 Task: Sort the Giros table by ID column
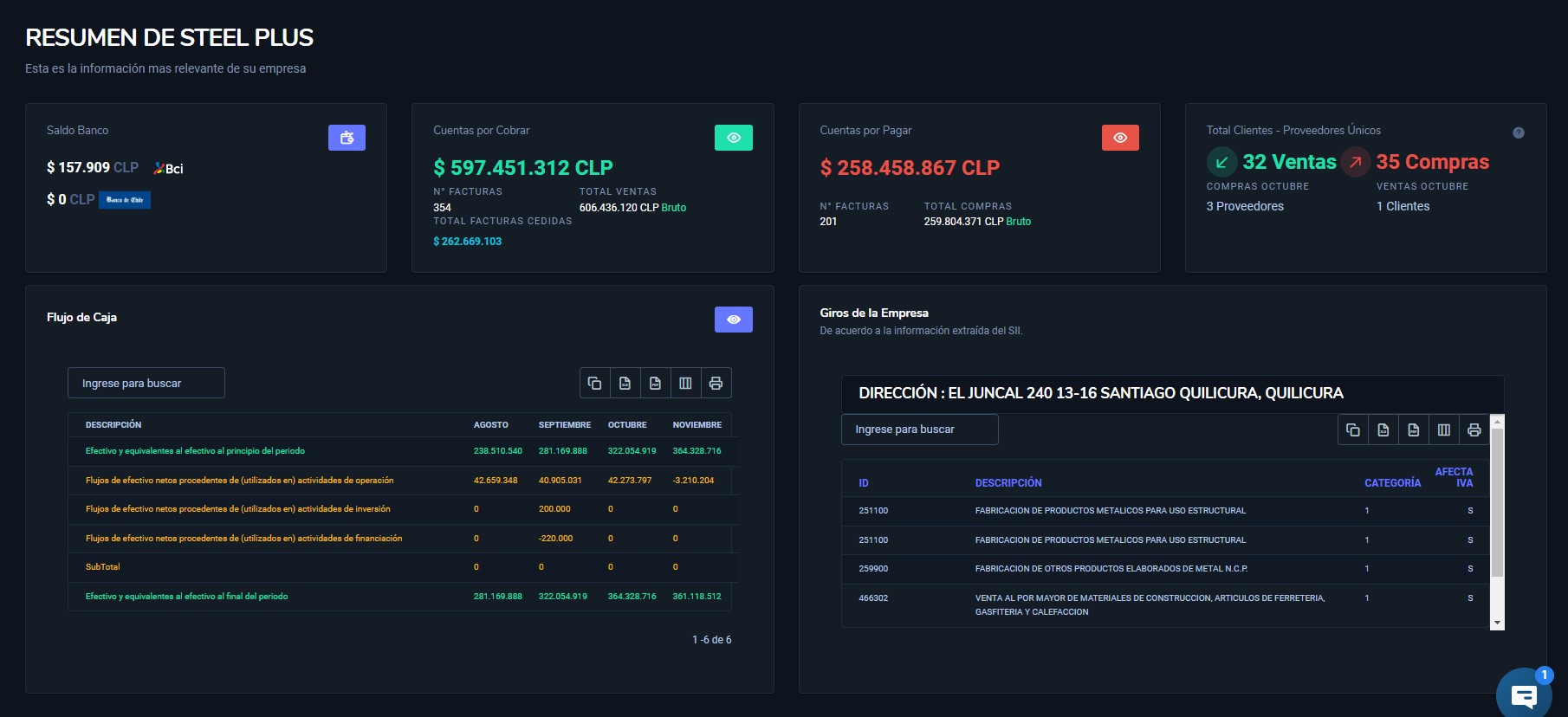click(x=864, y=483)
